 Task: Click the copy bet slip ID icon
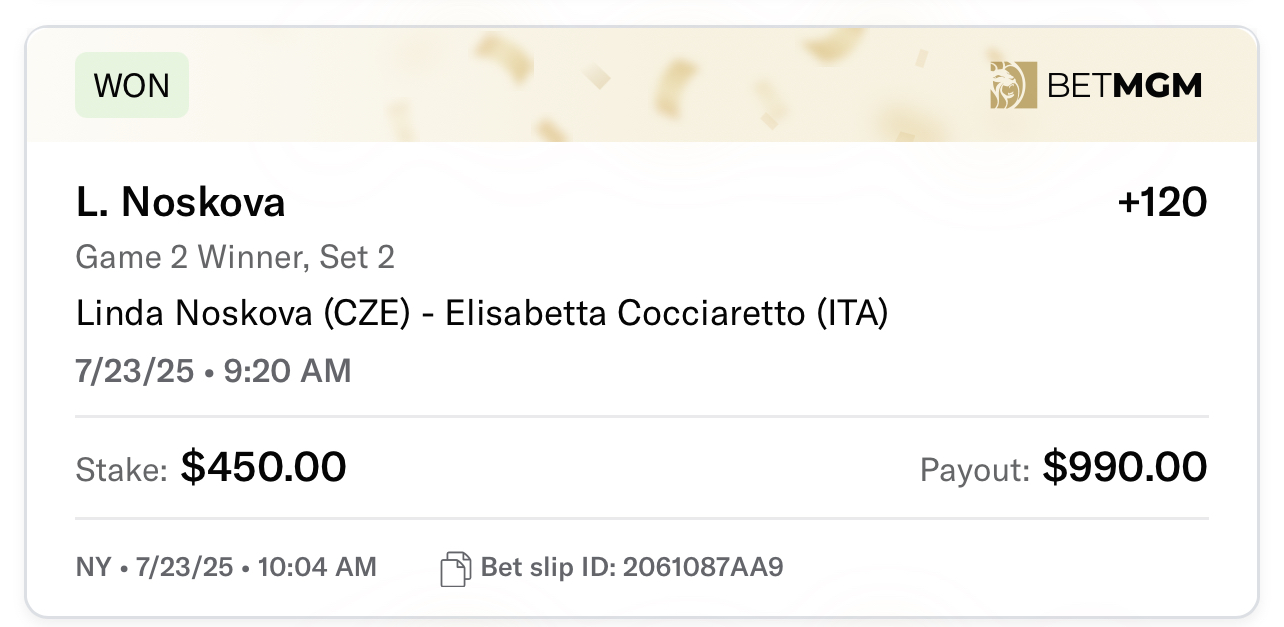pos(455,569)
